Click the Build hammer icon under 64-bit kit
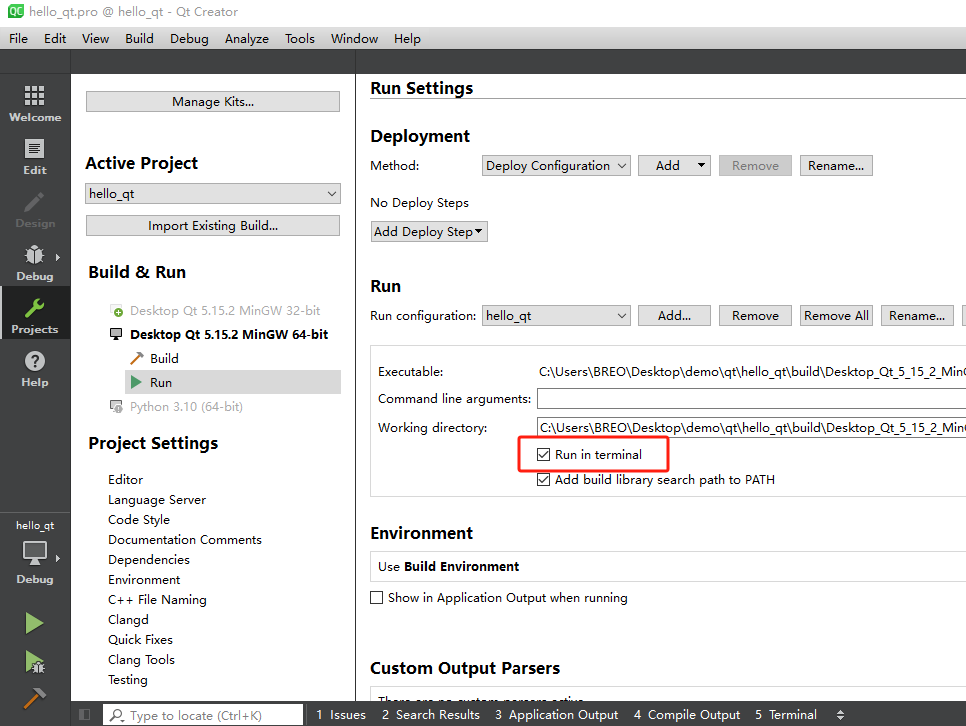The width and height of the screenshot is (966, 726). pyautogui.click(x=137, y=358)
